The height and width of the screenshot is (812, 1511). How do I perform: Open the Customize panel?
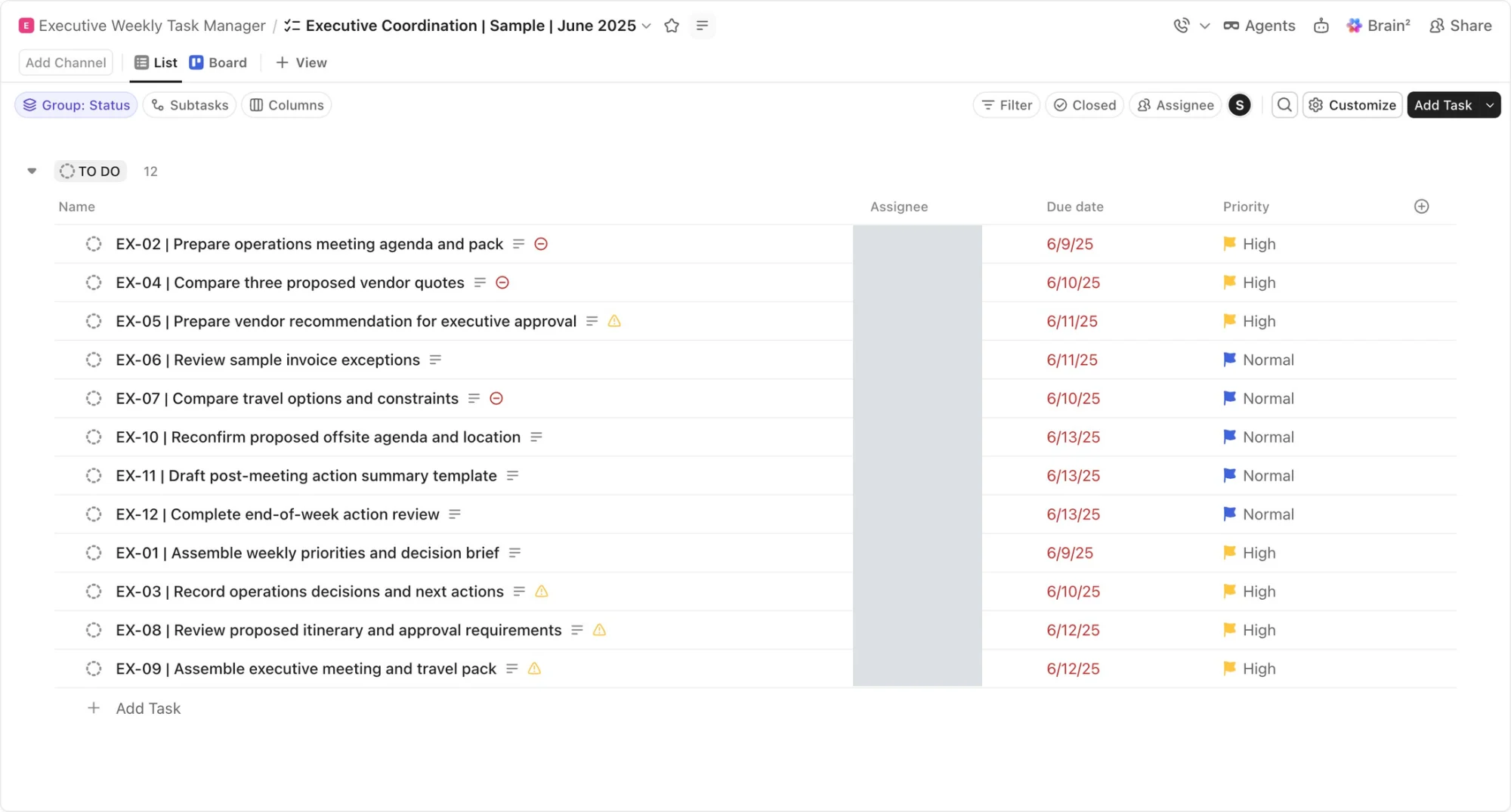[1352, 105]
